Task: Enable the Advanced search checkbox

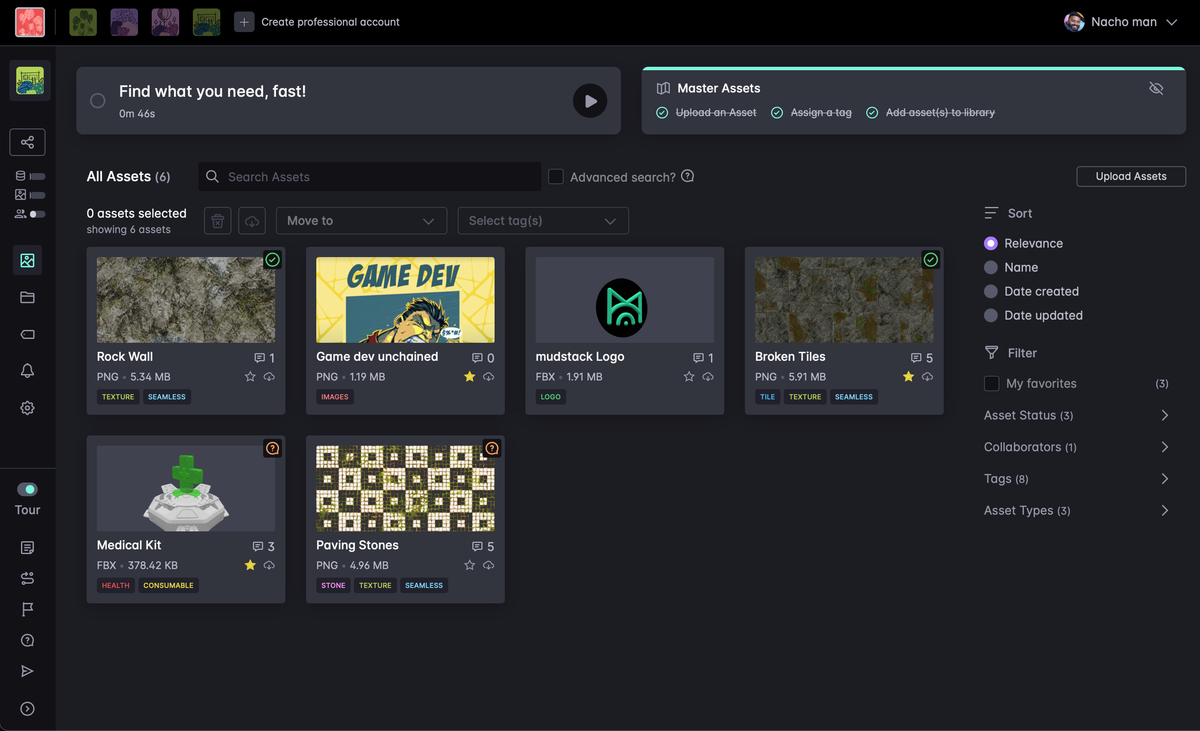Action: [556, 177]
